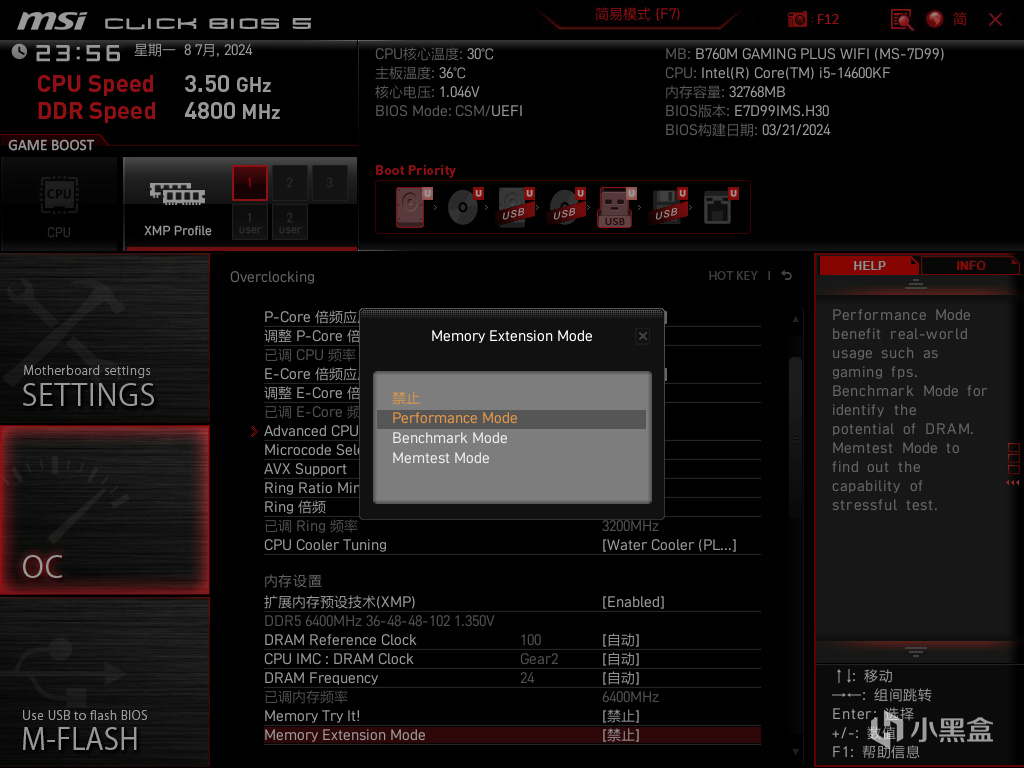The image size is (1024, 768).
Task: Switch to 简易模式 (F7) easy mode
Action: click(x=637, y=14)
